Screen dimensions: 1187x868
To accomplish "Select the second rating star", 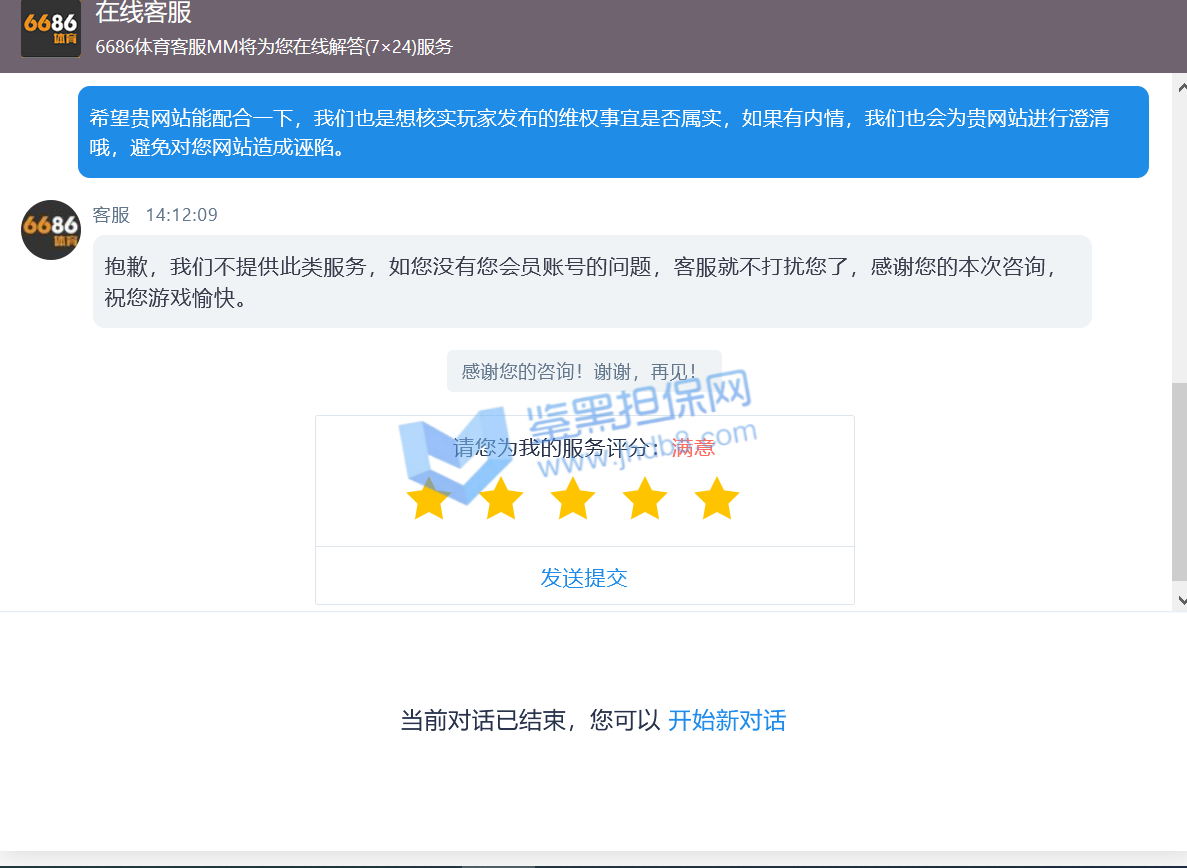I will [x=501, y=499].
